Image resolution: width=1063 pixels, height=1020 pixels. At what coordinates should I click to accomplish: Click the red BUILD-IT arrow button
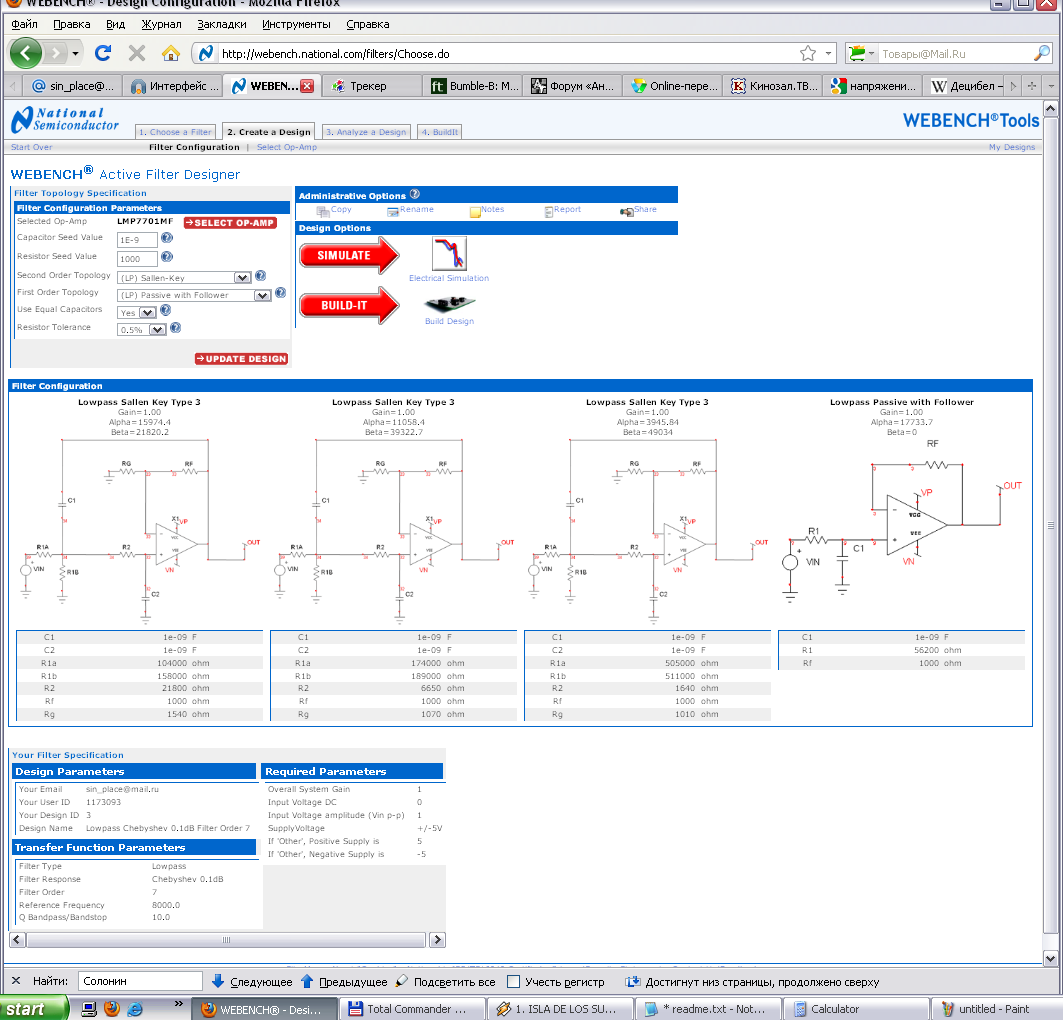point(350,306)
